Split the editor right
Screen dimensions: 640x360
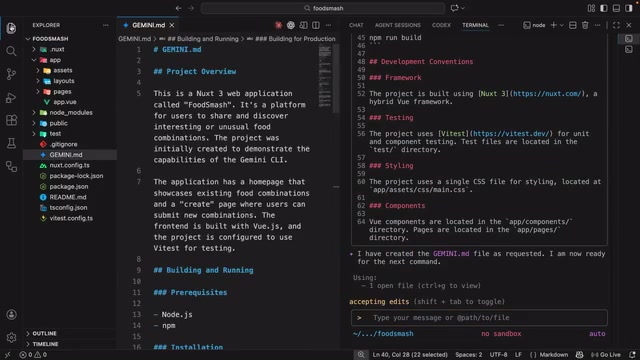[316, 25]
